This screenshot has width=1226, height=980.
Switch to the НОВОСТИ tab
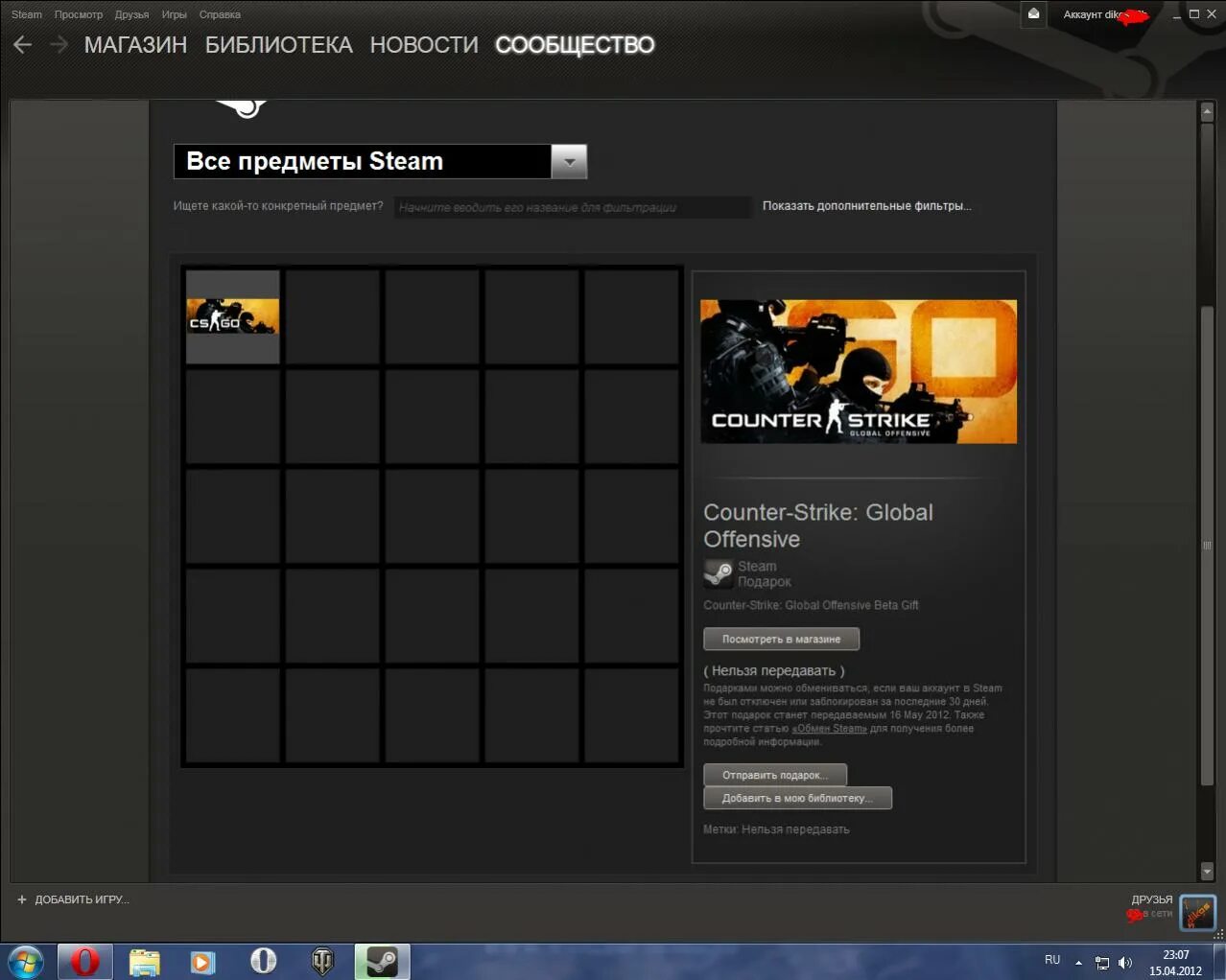(x=424, y=45)
